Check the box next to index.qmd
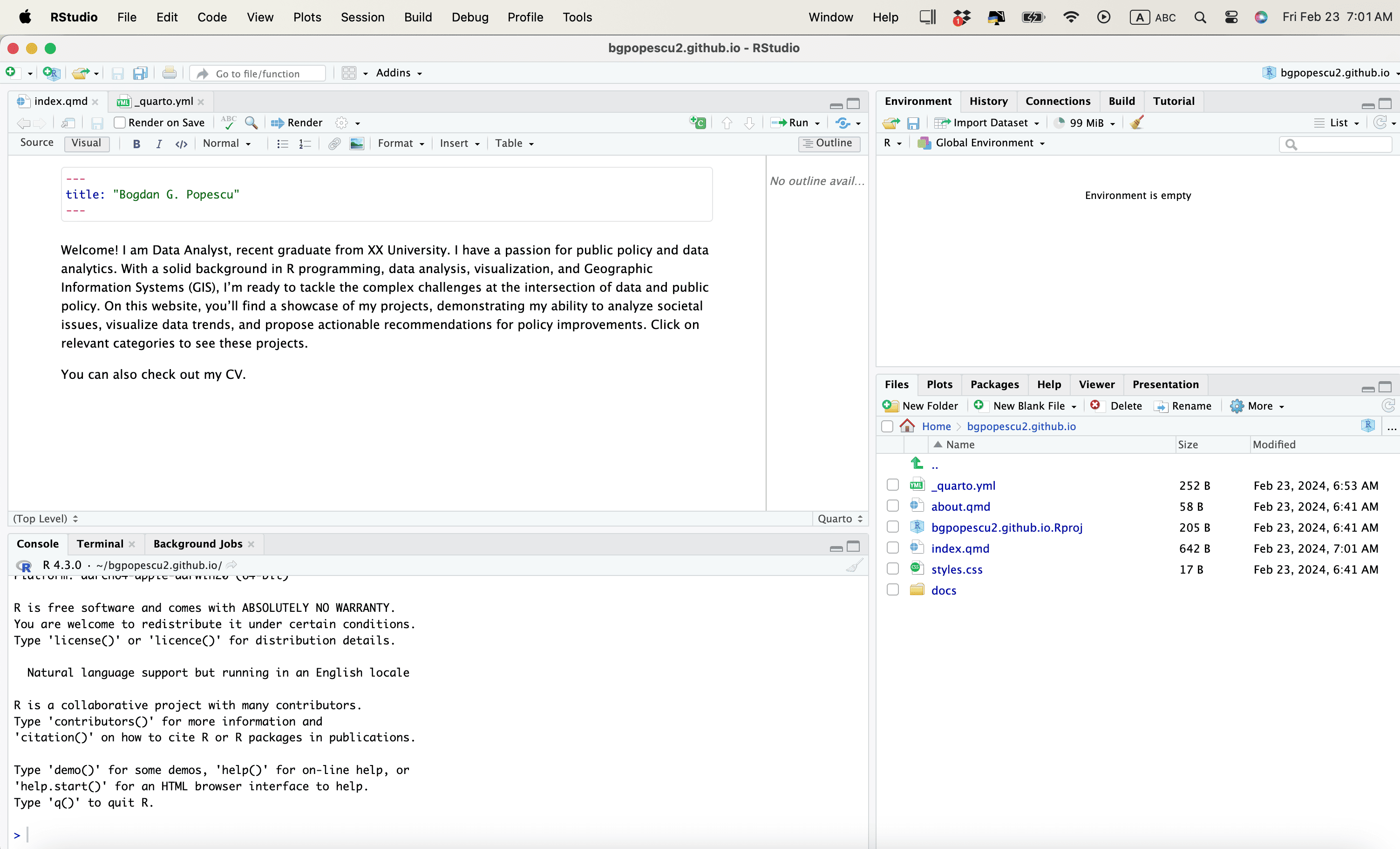The image size is (1400, 849). click(x=893, y=548)
